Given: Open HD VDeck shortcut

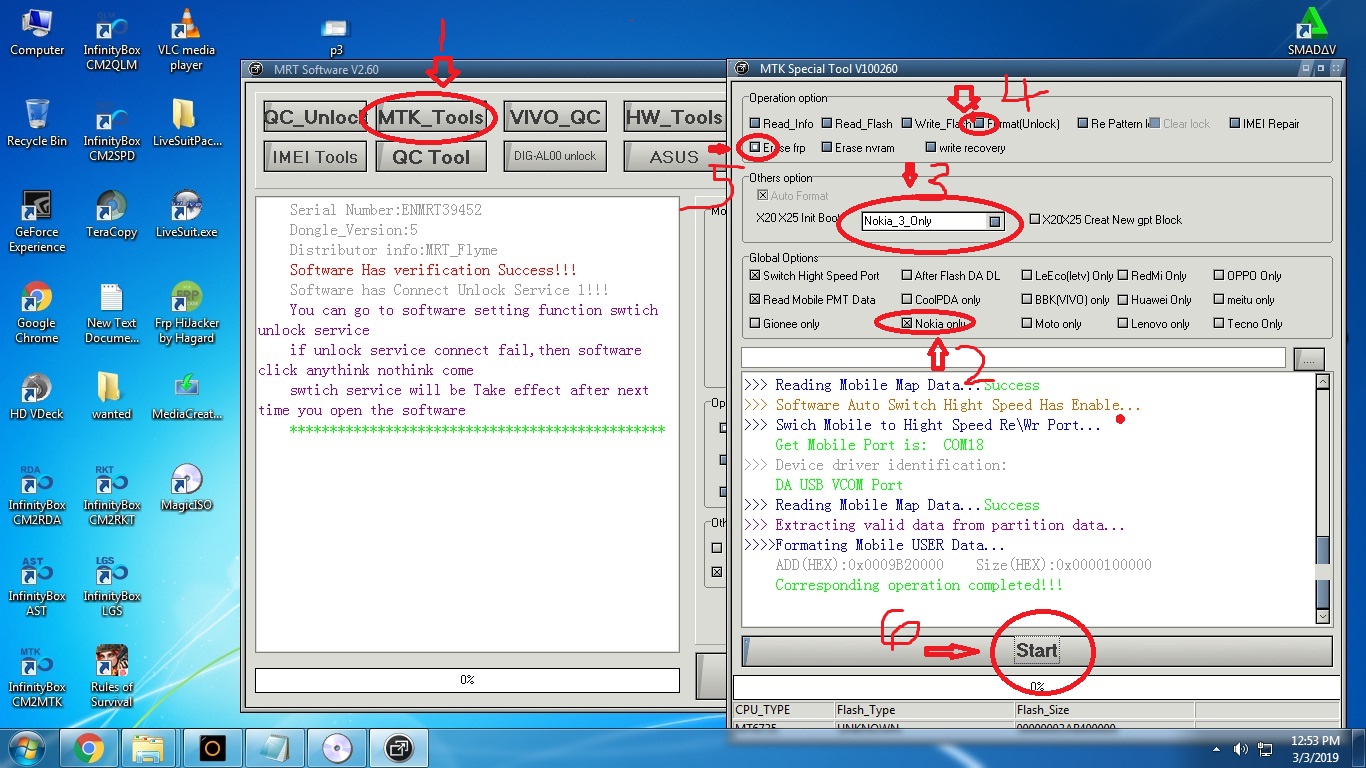Looking at the screenshot, I should [37, 396].
